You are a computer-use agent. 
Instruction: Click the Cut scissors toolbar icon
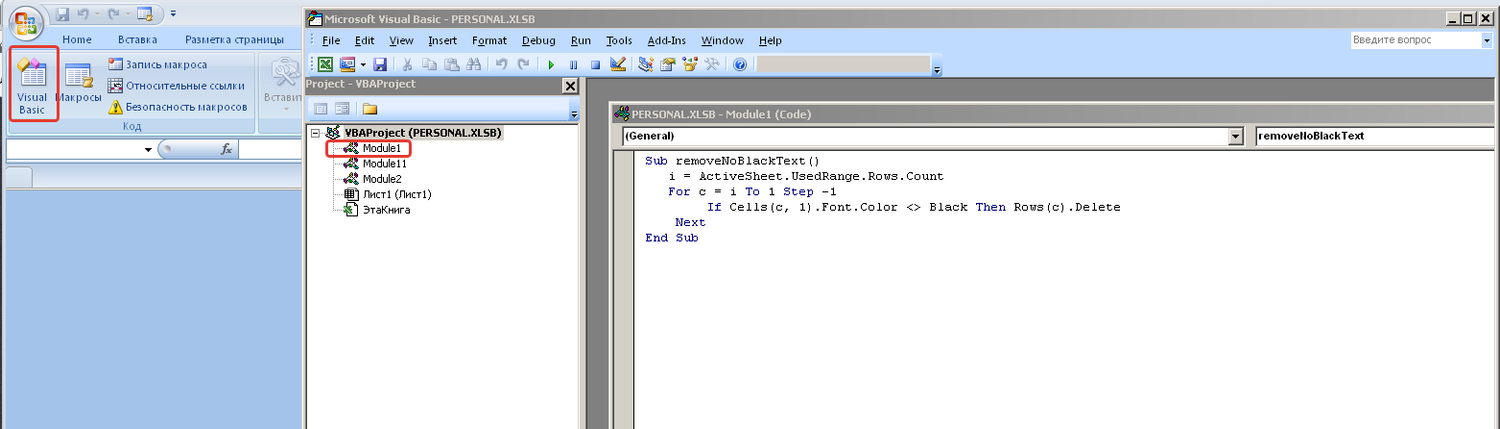tap(407, 64)
